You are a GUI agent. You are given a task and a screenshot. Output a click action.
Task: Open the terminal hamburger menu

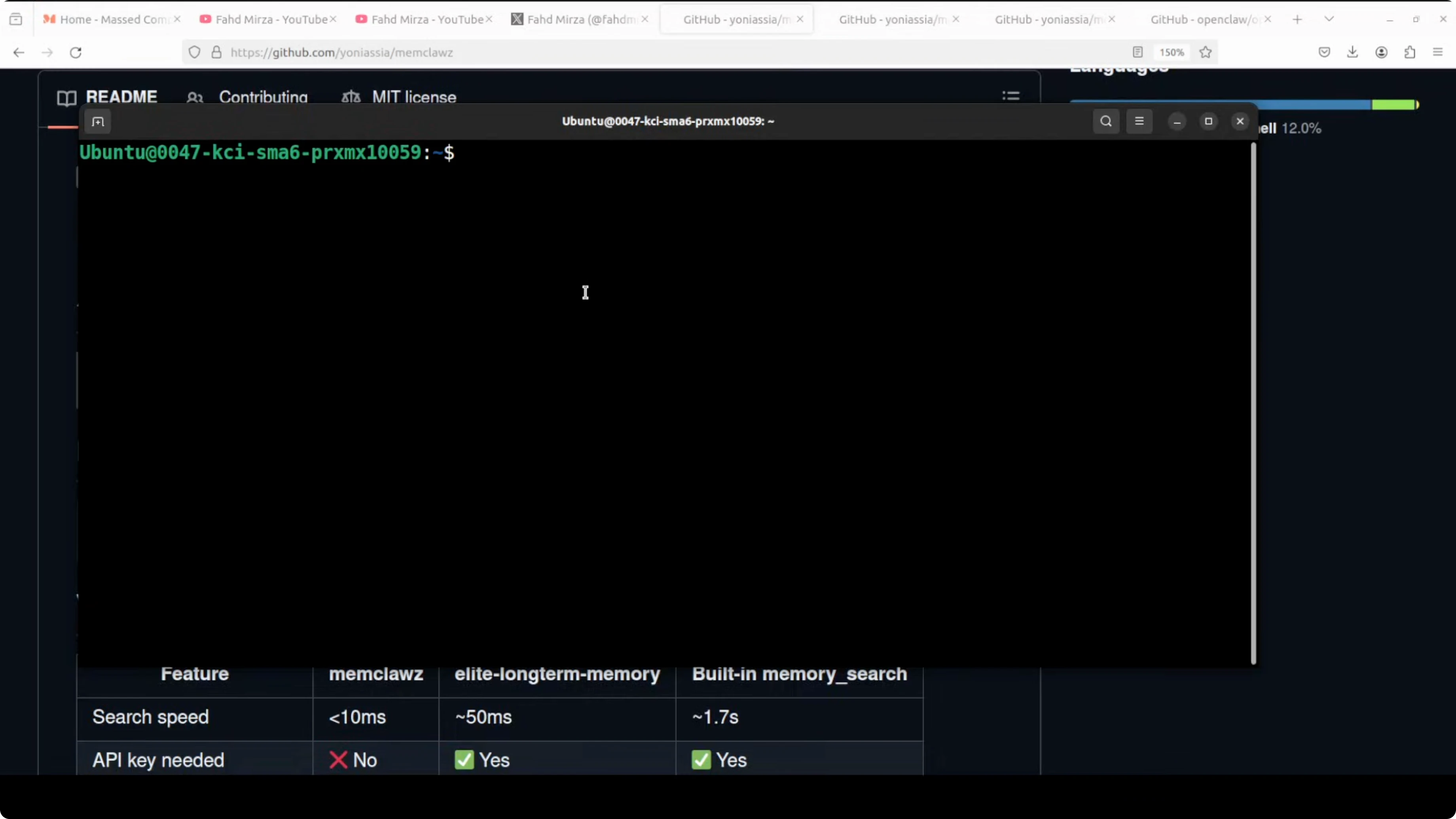tap(1139, 121)
